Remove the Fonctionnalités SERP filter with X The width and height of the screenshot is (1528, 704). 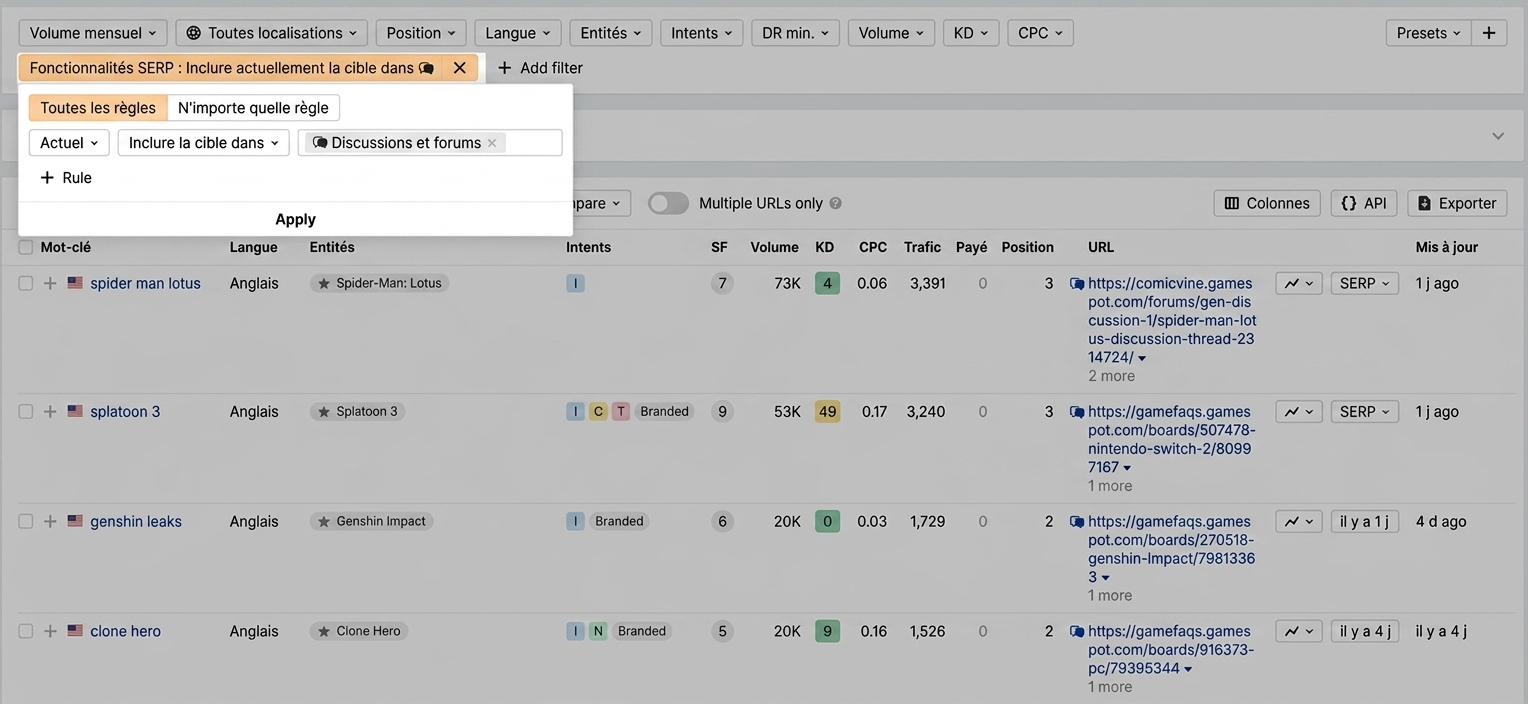point(459,68)
